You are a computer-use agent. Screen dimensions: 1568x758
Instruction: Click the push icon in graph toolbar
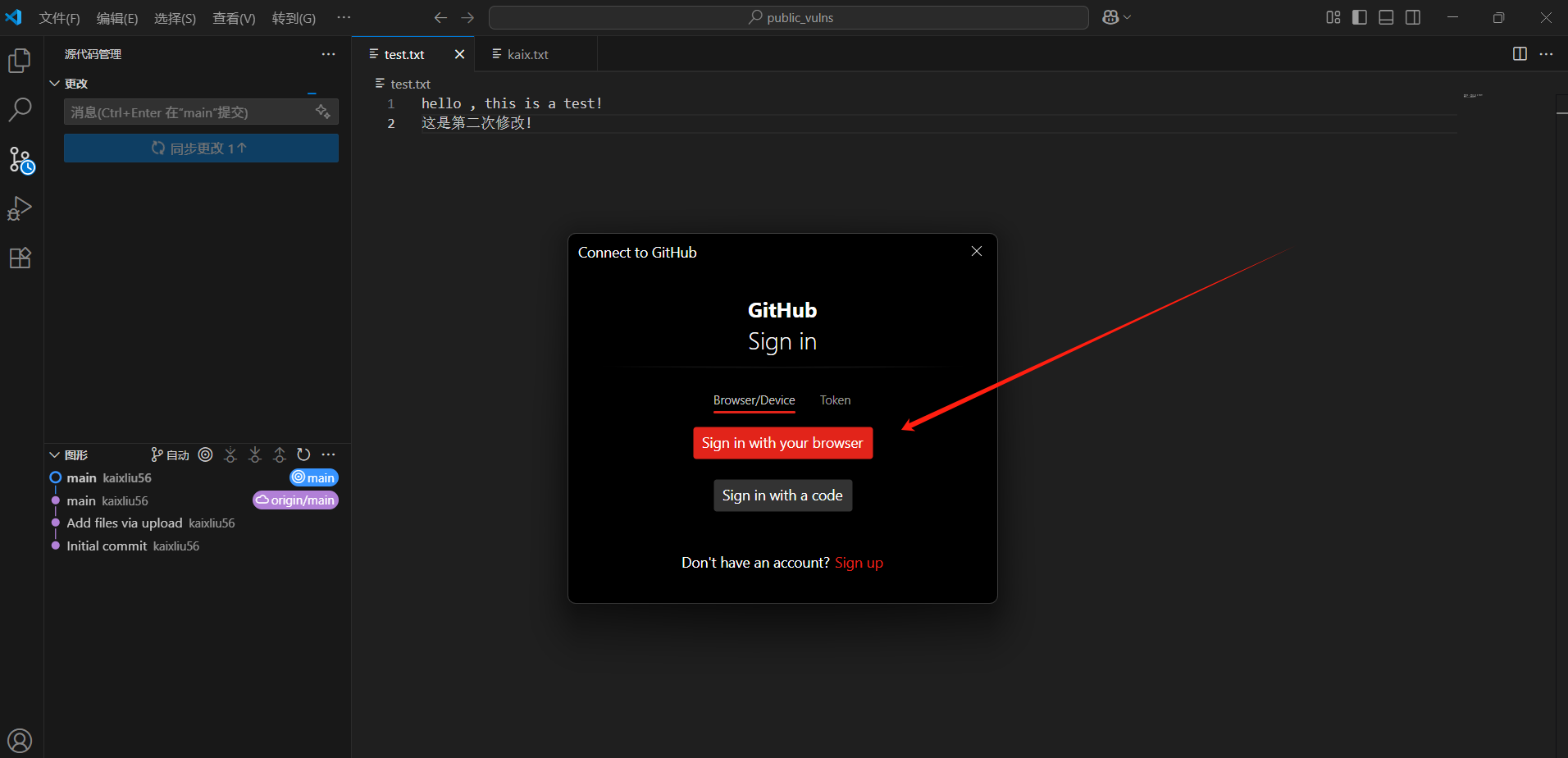pyautogui.click(x=280, y=454)
